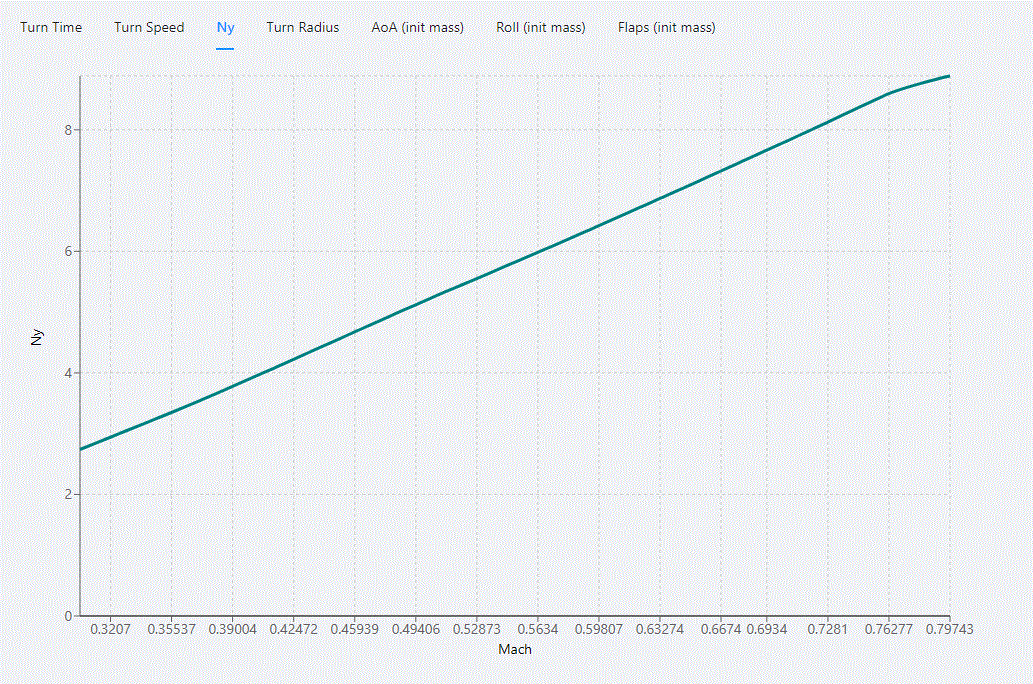
Task: Click x-axis label 0.52873
Action: (476, 629)
